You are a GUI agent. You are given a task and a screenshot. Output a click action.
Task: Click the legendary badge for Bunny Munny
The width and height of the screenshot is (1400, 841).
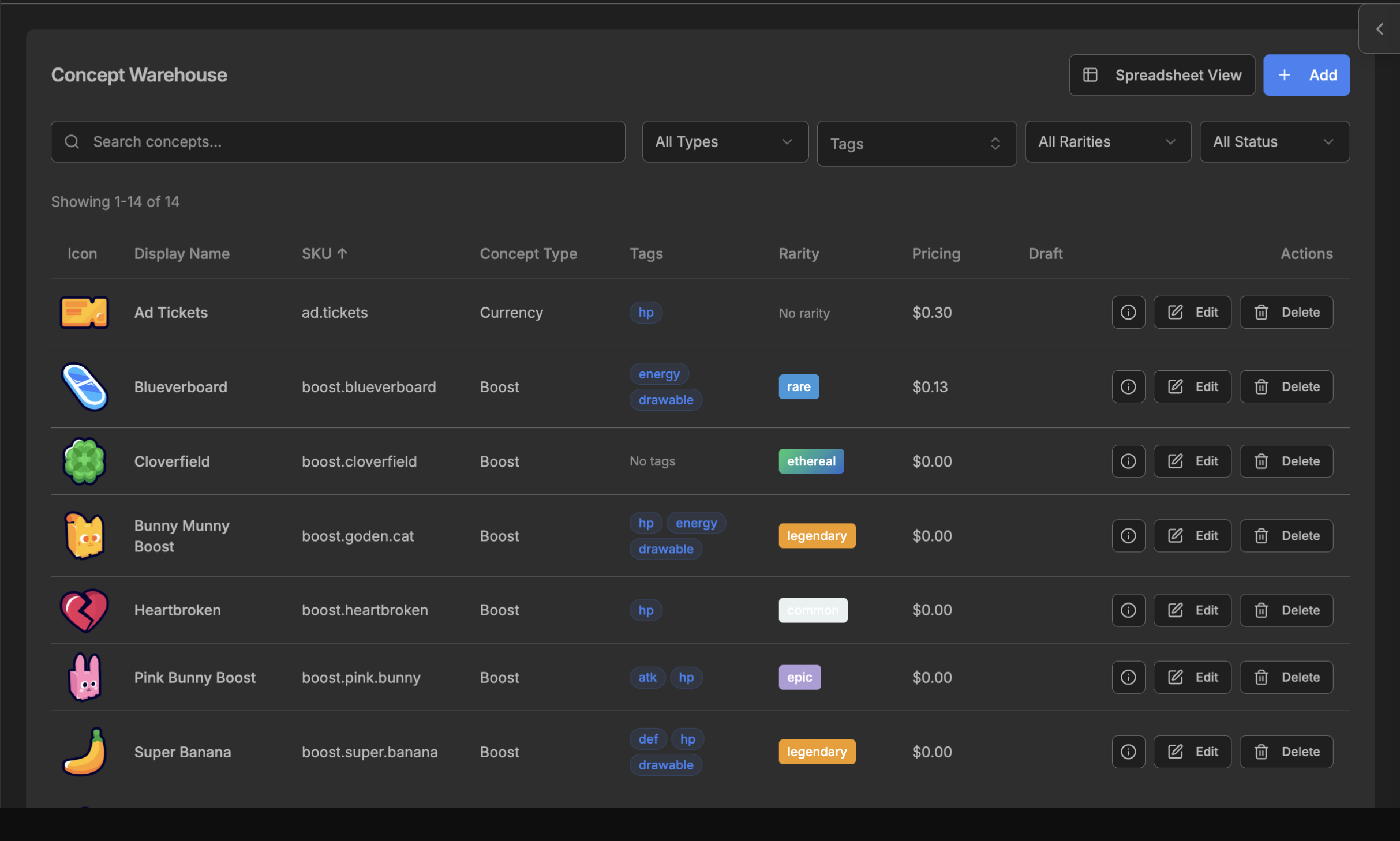click(816, 536)
